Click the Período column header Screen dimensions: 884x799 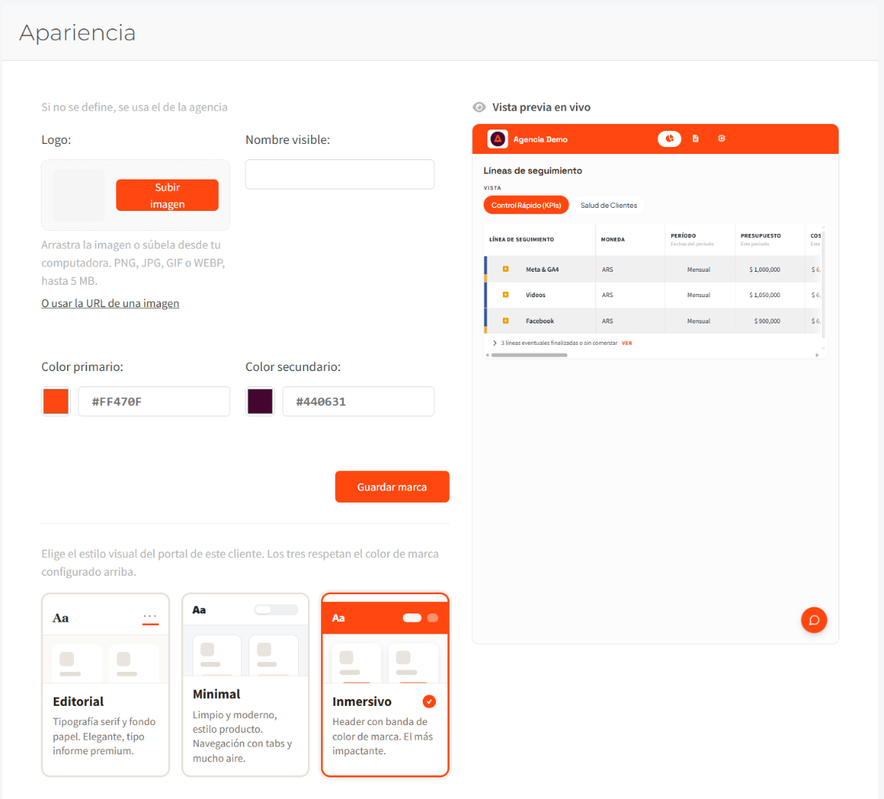[x=683, y=236]
